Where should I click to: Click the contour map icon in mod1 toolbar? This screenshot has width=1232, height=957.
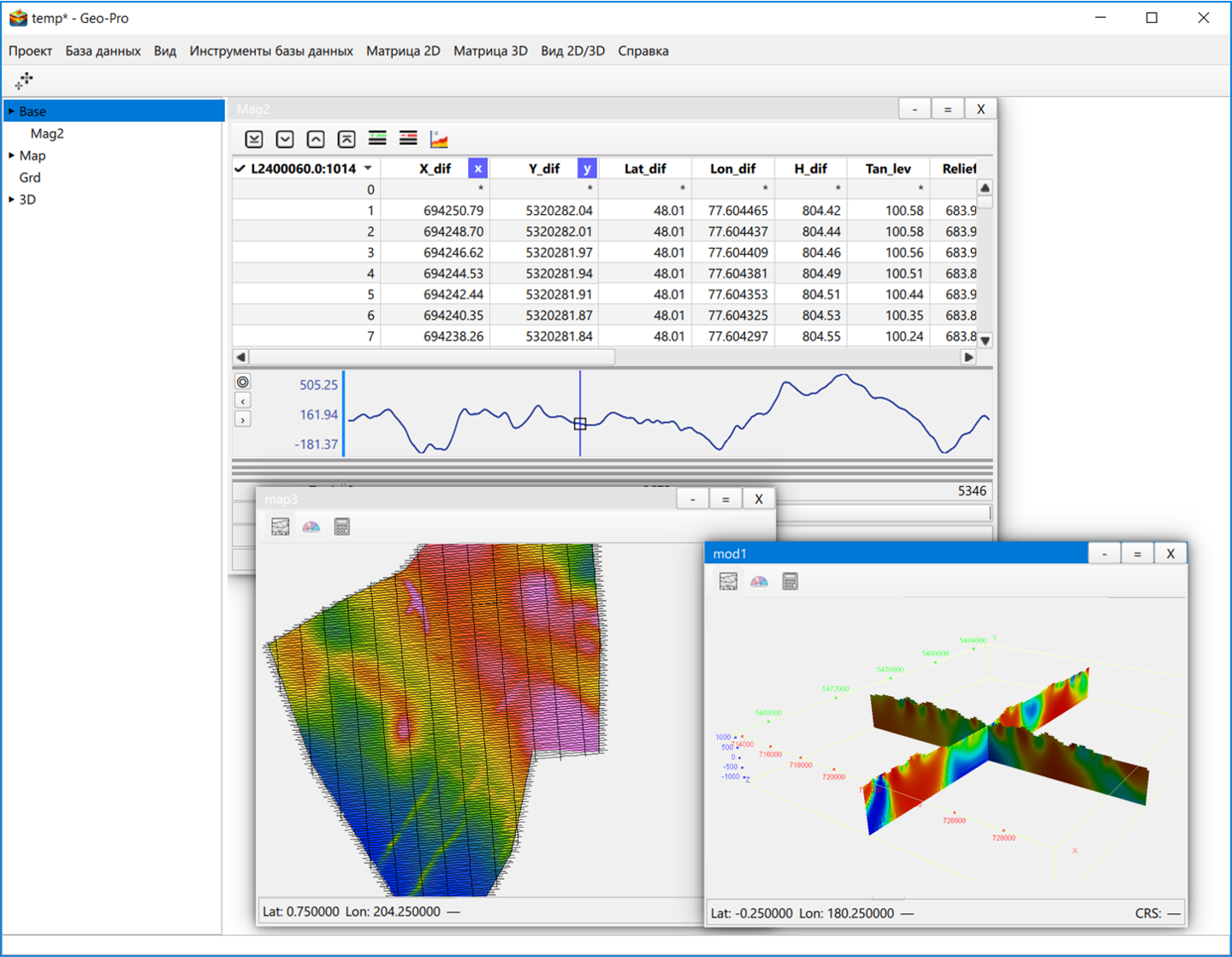(x=728, y=582)
